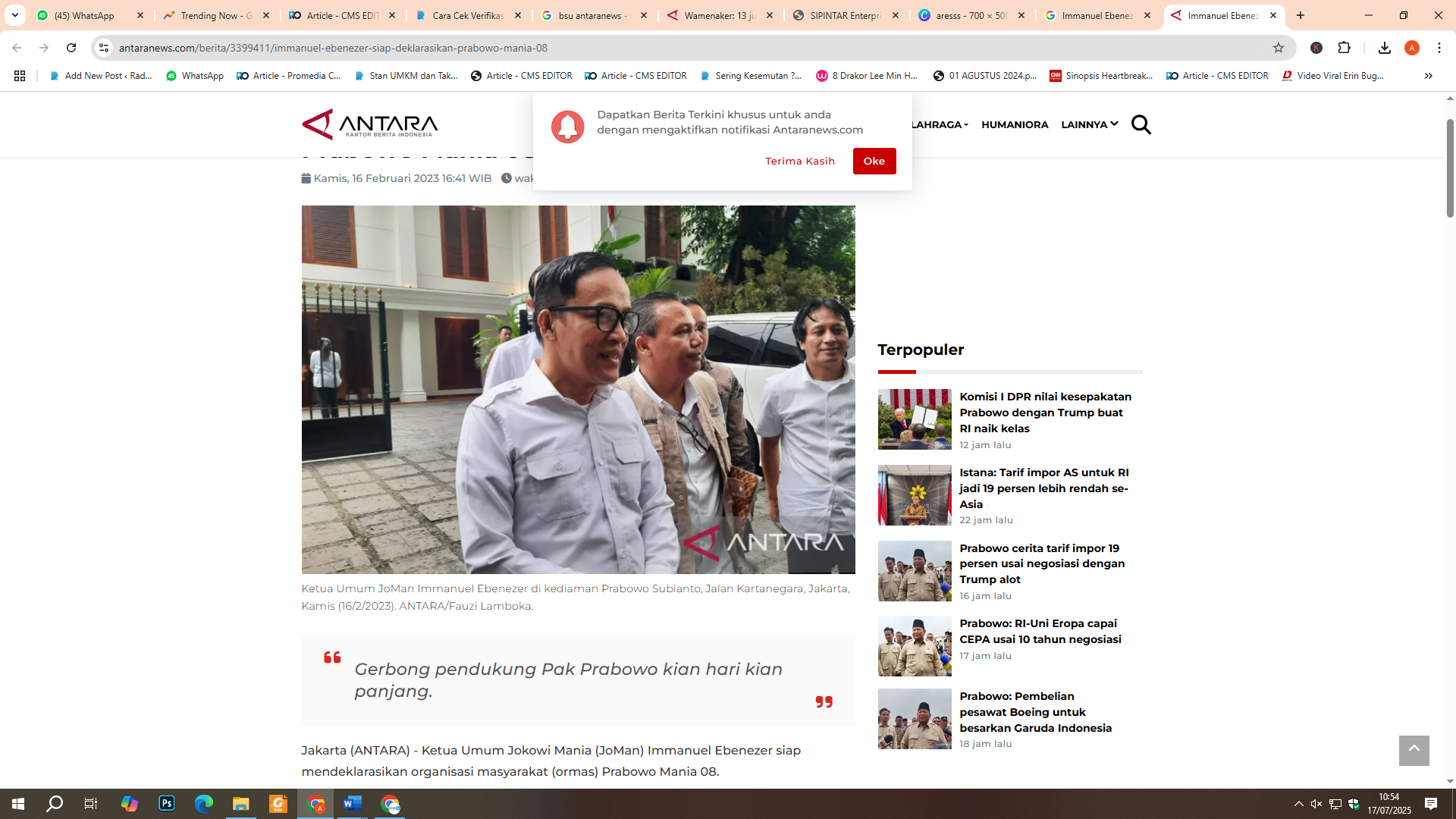Click the Antara logo
The width and height of the screenshot is (1456, 819).
tap(370, 124)
